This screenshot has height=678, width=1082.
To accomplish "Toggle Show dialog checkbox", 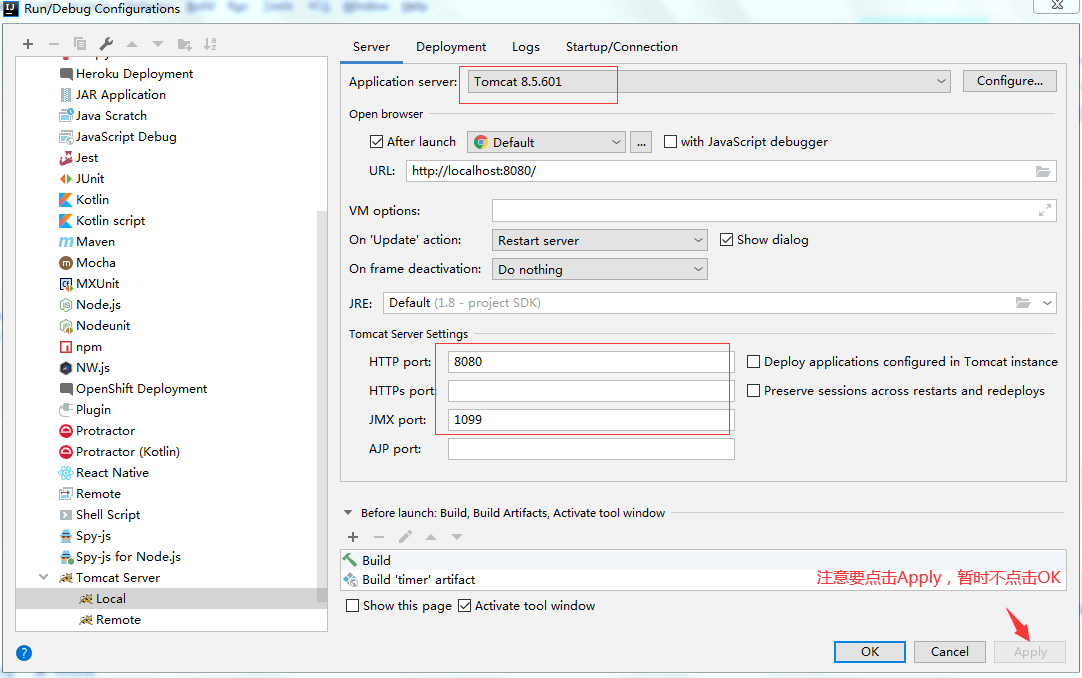I will (726, 239).
